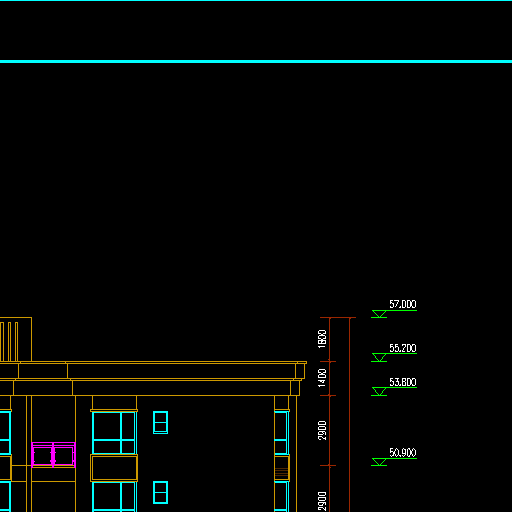
Task: Click the rooftop structure with vertical bars
Action: click(x=16, y=339)
